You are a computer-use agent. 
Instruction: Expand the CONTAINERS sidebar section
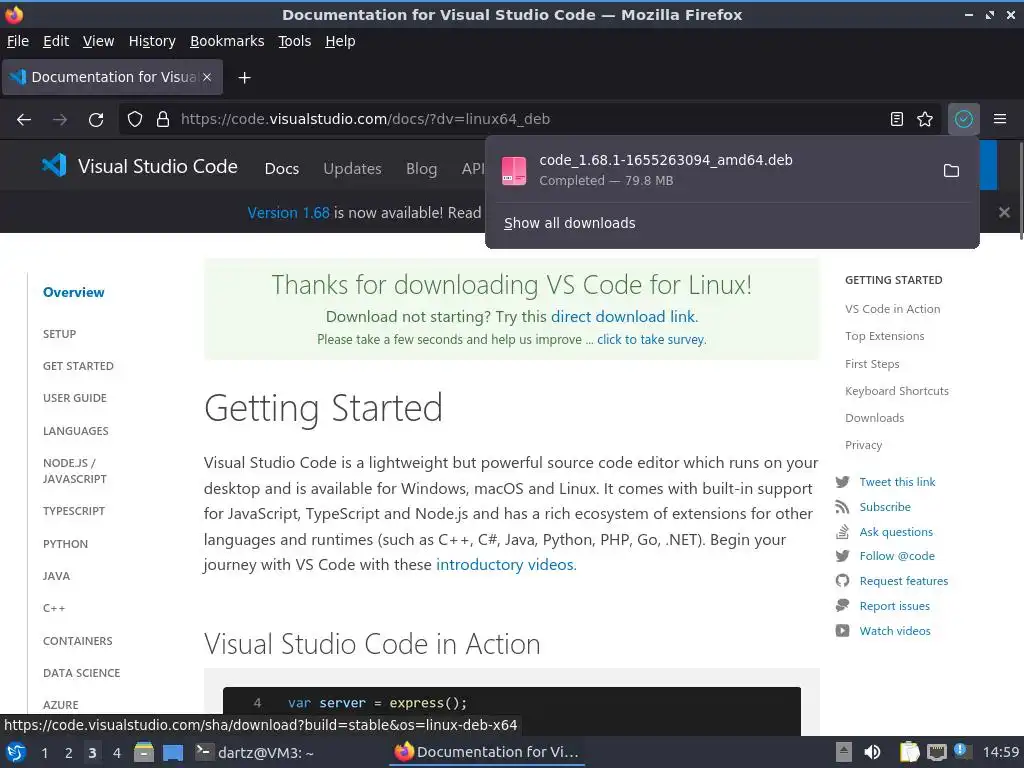78,641
